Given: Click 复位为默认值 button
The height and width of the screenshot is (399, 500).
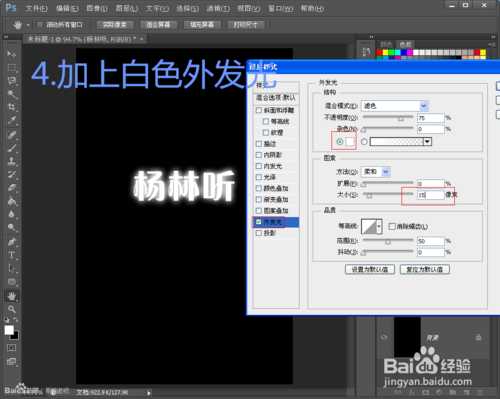Looking at the screenshot, I should coord(424,269).
